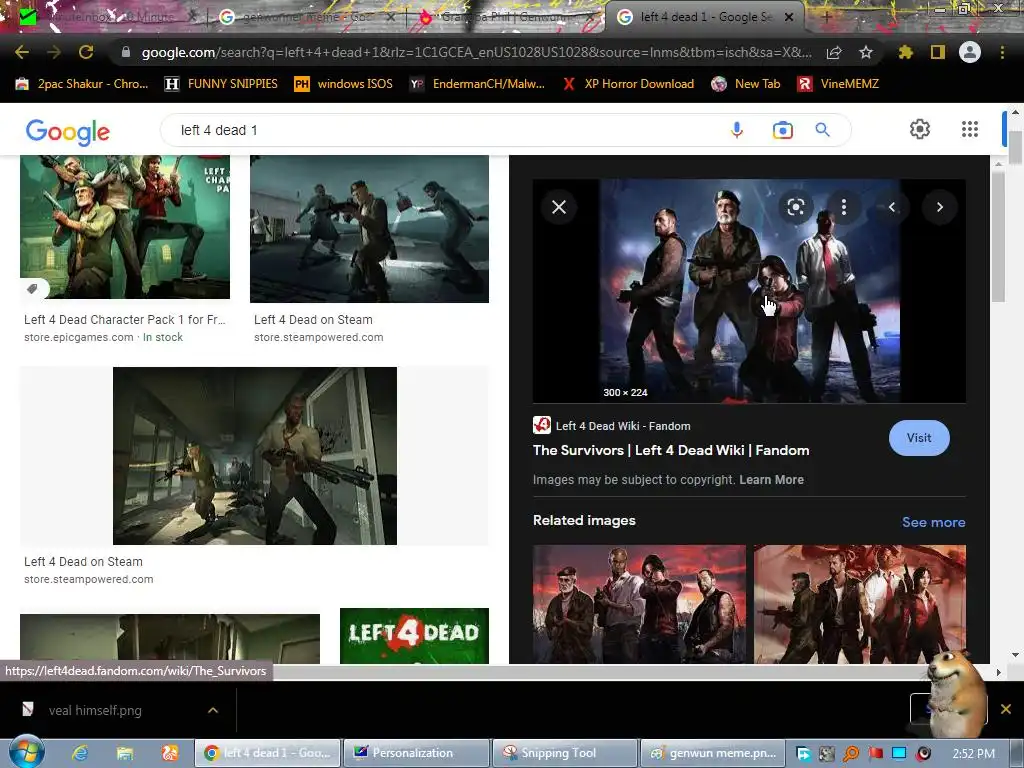1024x768 pixels.
Task: Switch to Personalization taskbar window
Action: [x=416, y=753]
